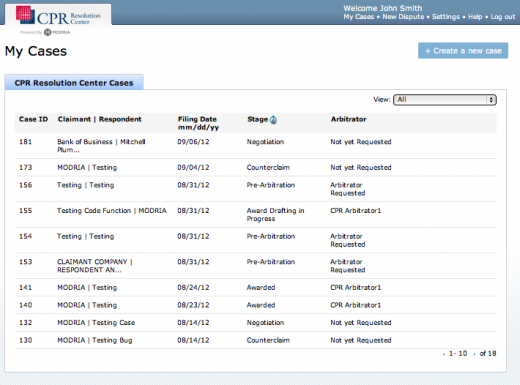Click the Filing Date column header
The image size is (520, 385).
click(198, 123)
